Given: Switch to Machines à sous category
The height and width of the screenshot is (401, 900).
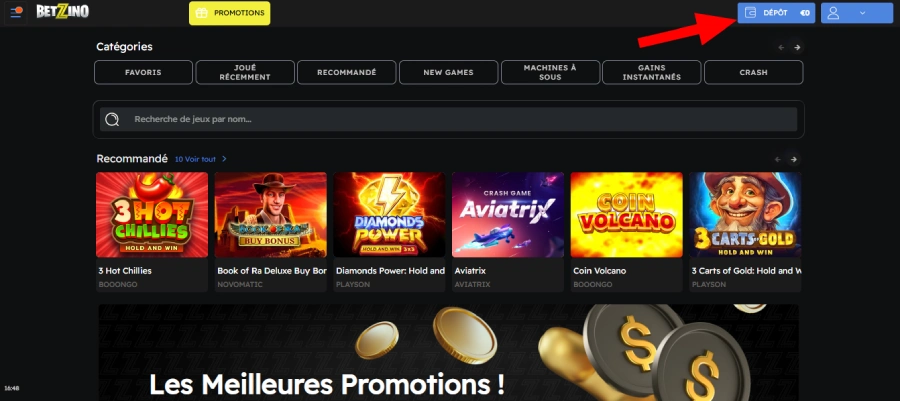Looking at the screenshot, I should [x=550, y=72].
